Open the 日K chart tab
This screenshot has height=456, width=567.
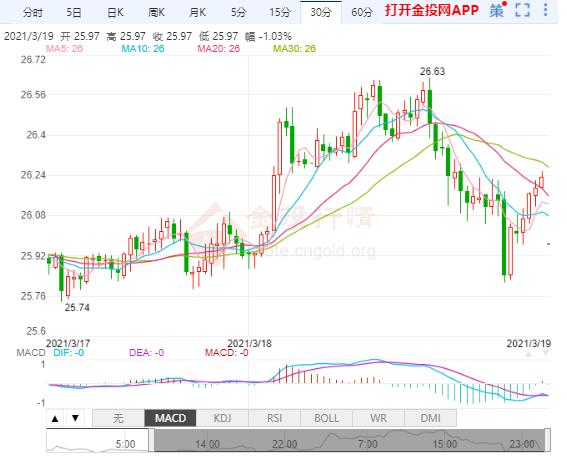click(x=115, y=13)
